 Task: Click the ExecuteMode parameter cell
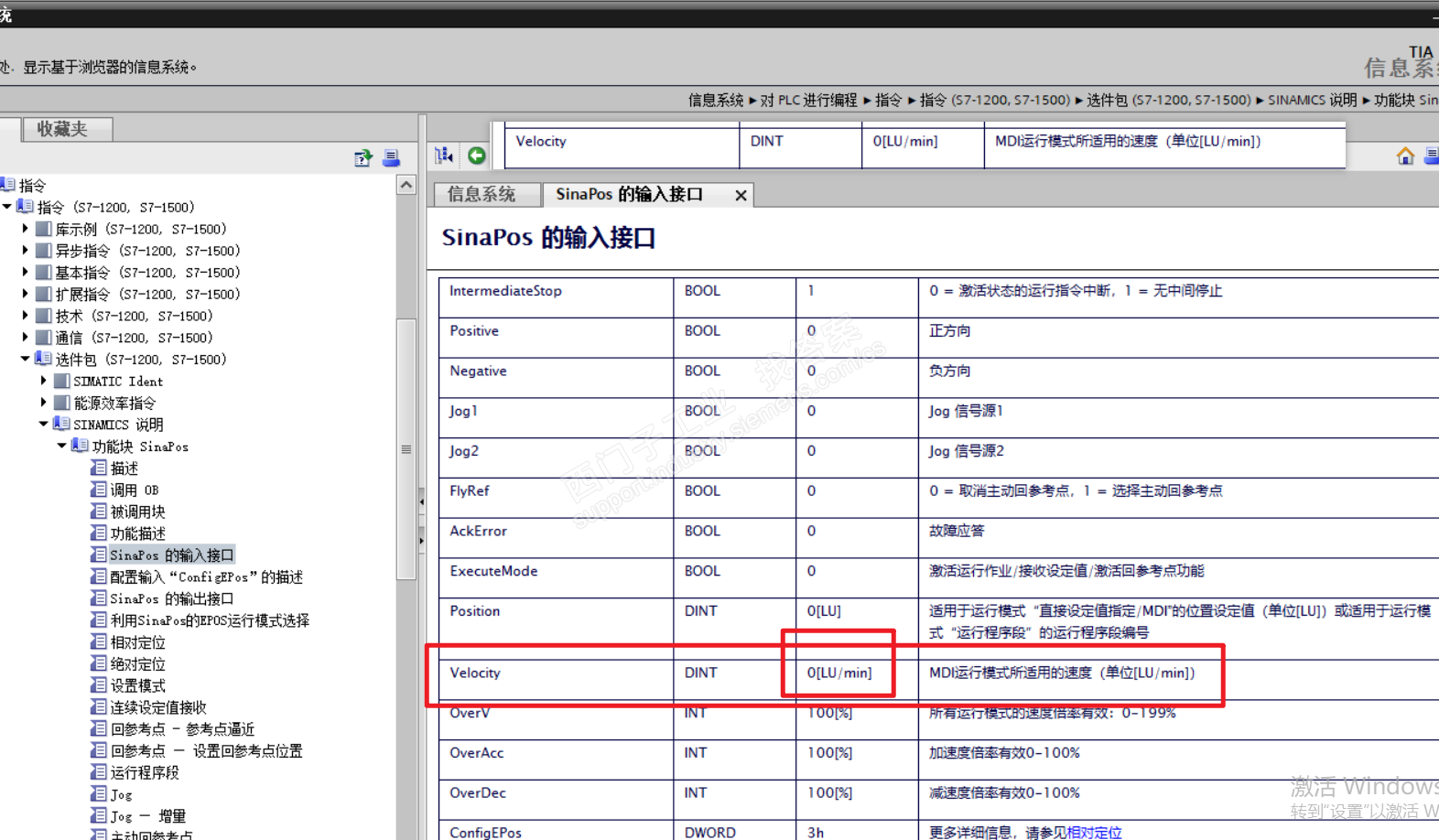point(556,577)
